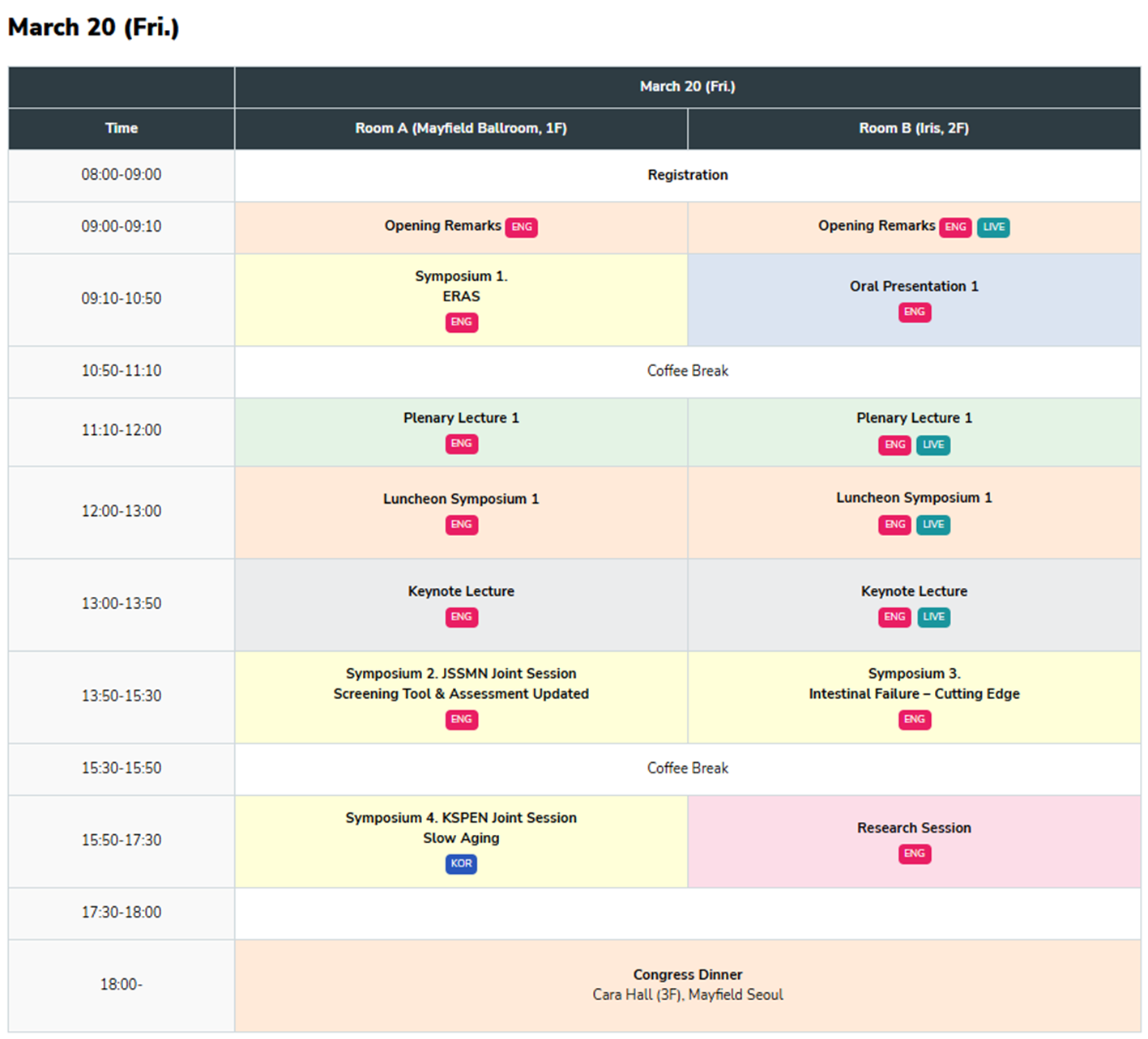
Task: Click the March 20 (Fri.) page heading
Action: pyautogui.click(x=93, y=27)
